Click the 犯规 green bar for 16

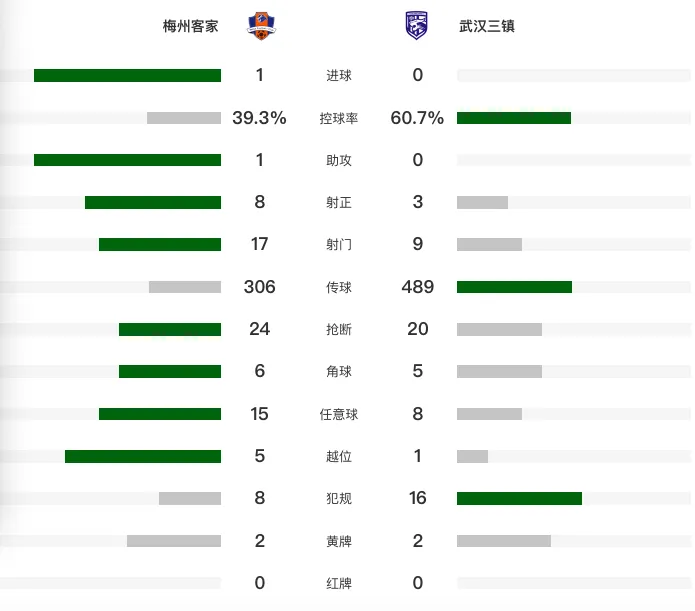(x=519, y=498)
